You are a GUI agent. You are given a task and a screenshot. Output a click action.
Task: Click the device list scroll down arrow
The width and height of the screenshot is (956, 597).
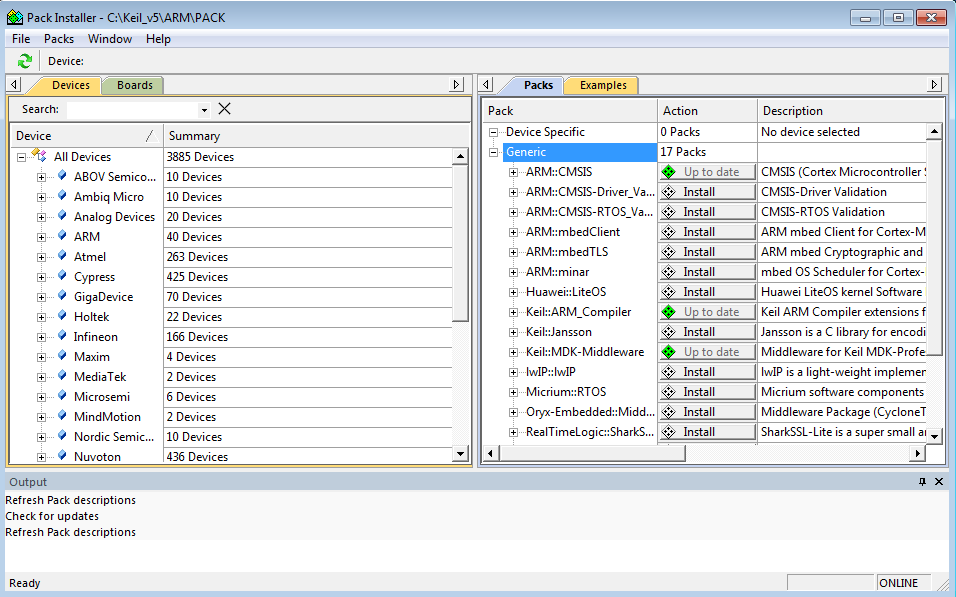tap(461, 454)
